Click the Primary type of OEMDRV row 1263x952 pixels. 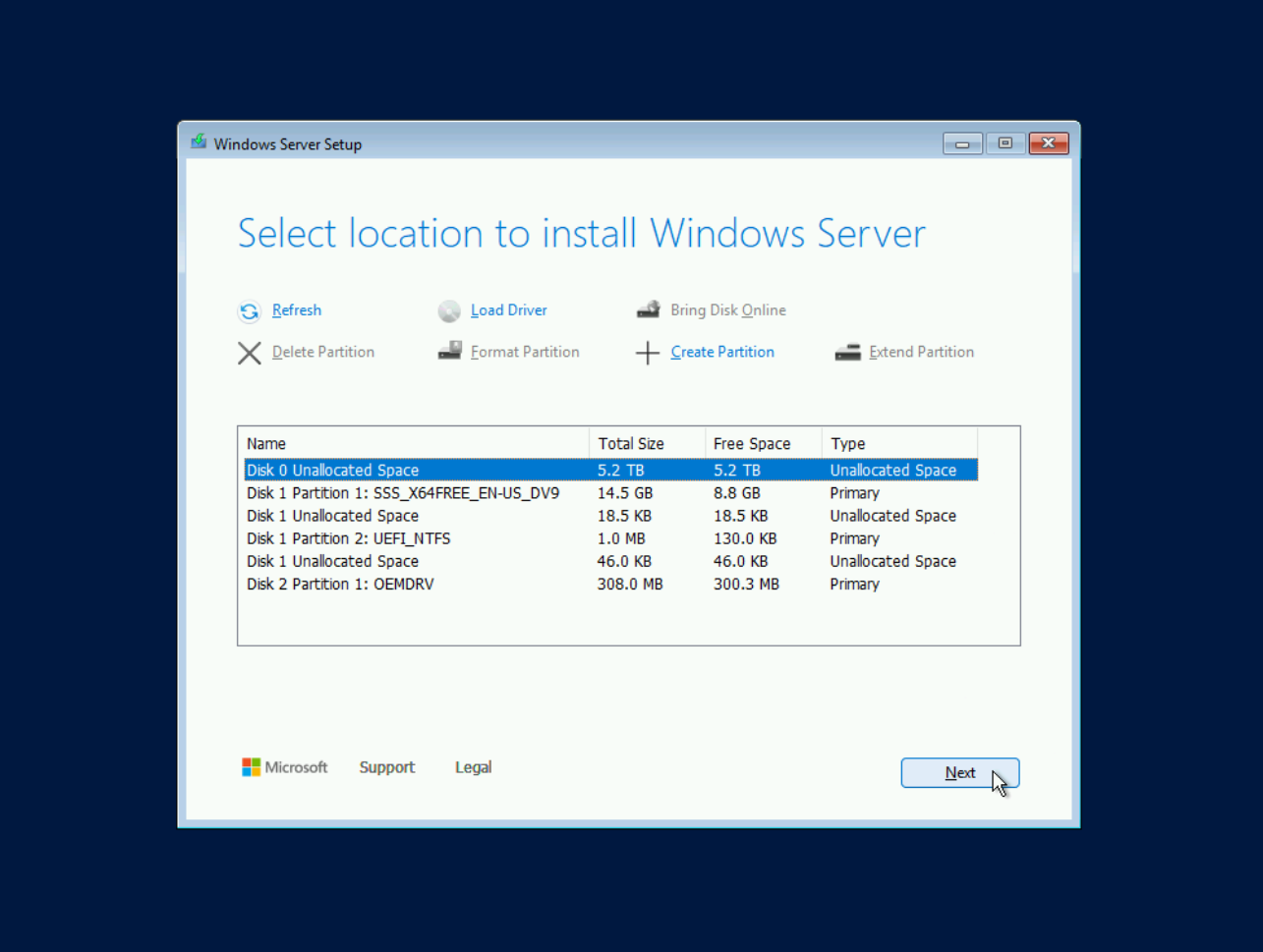(854, 584)
